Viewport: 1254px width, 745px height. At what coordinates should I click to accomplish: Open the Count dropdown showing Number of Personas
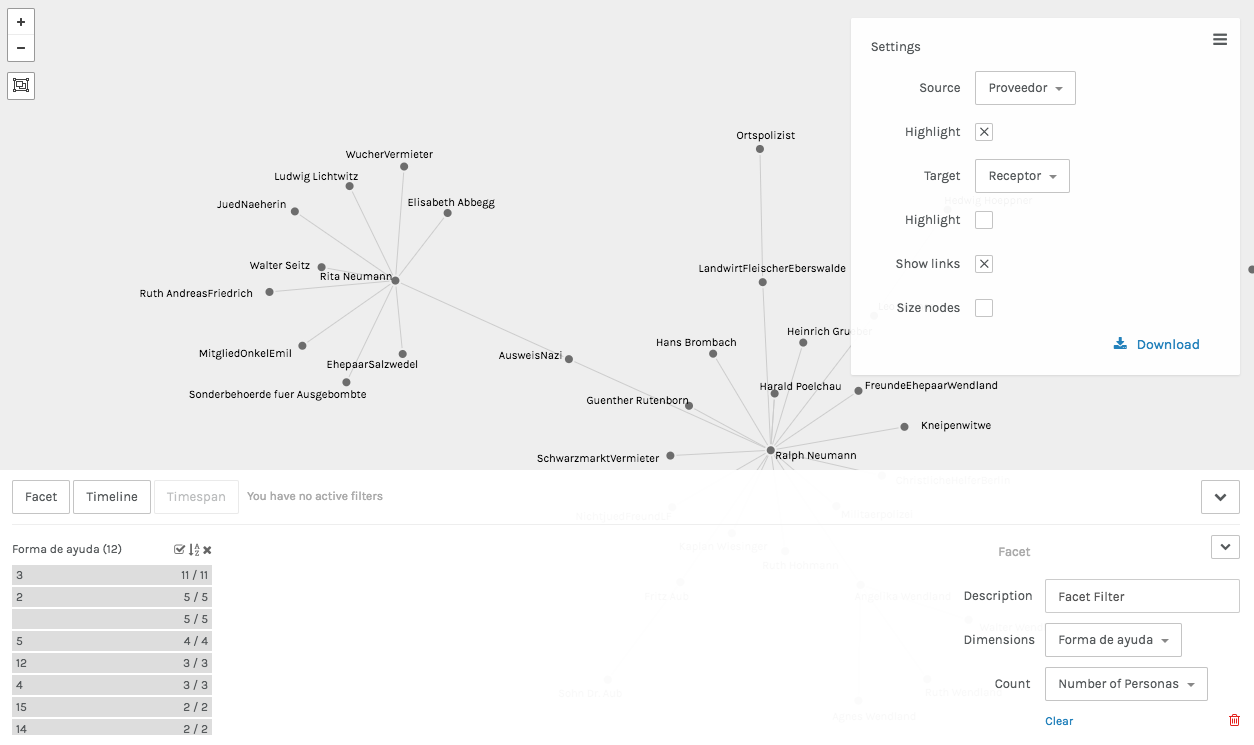point(1126,684)
